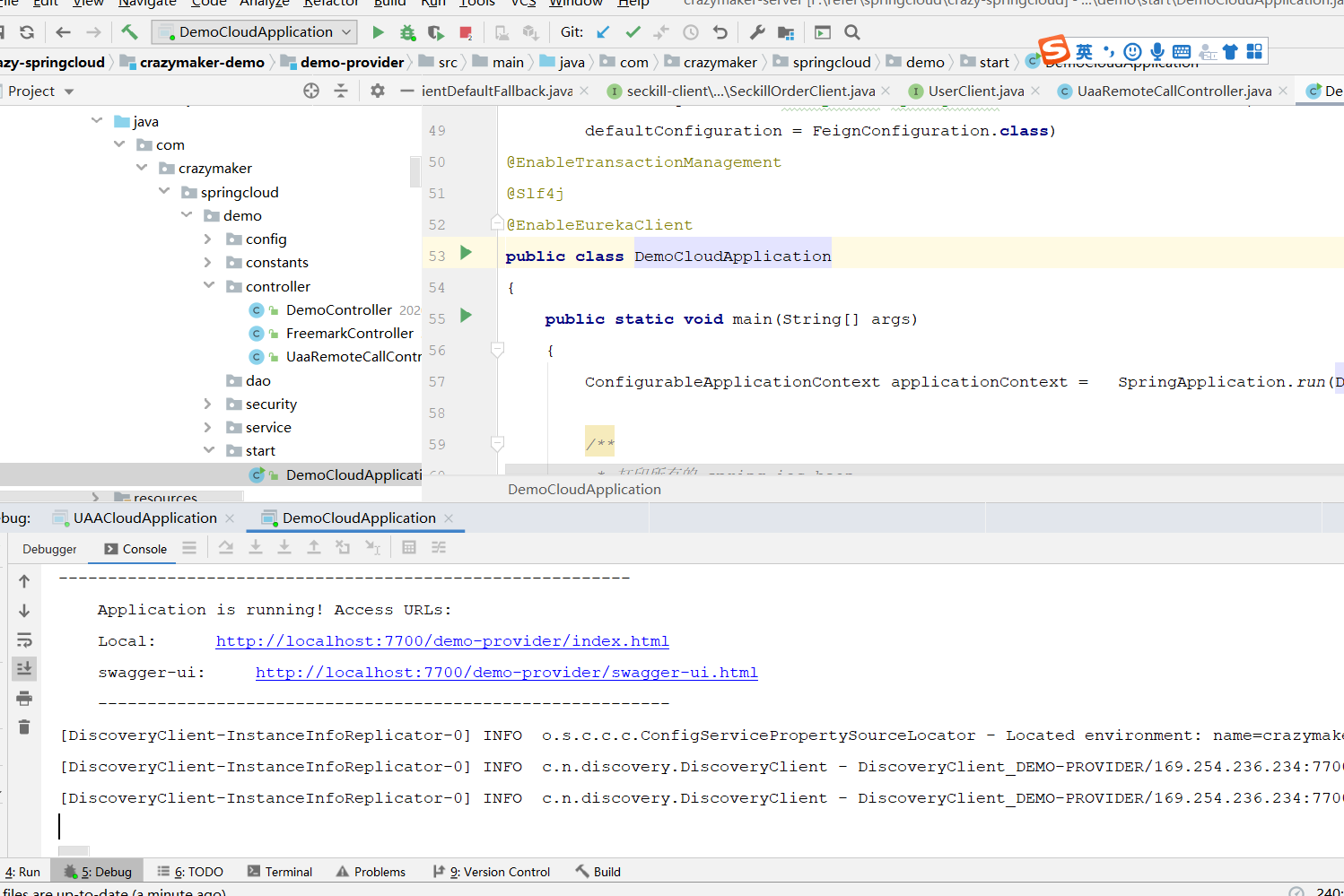Open Git history clock icon
This screenshot has width=1344, height=896.
691,32
